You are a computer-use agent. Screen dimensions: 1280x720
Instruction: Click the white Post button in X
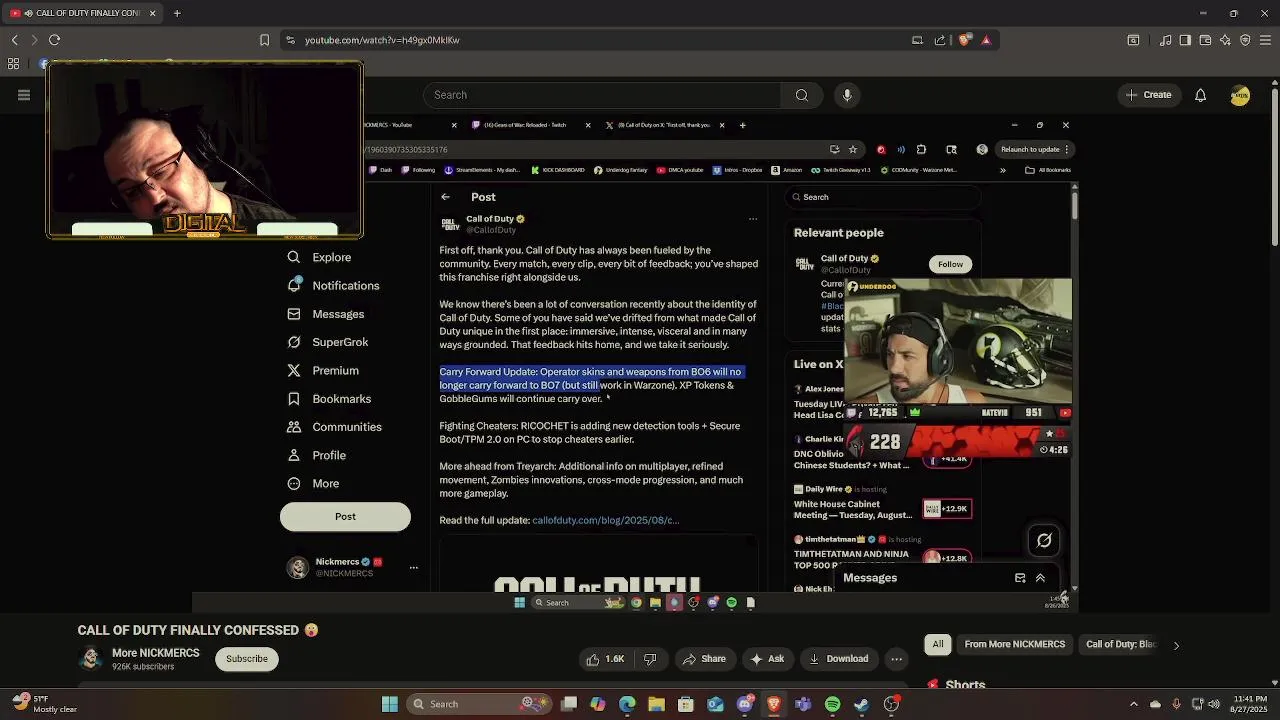(x=345, y=517)
